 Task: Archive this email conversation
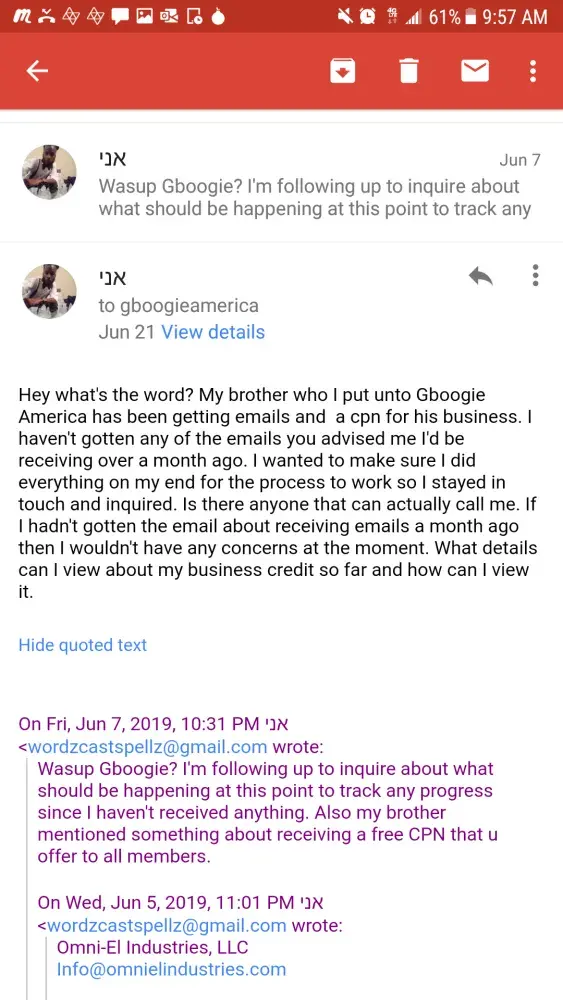click(x=342, y=71)
